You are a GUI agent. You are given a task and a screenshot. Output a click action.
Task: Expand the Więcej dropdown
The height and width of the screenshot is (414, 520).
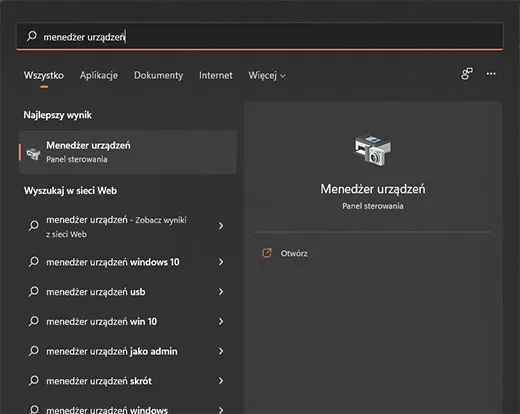pos(267,76)
